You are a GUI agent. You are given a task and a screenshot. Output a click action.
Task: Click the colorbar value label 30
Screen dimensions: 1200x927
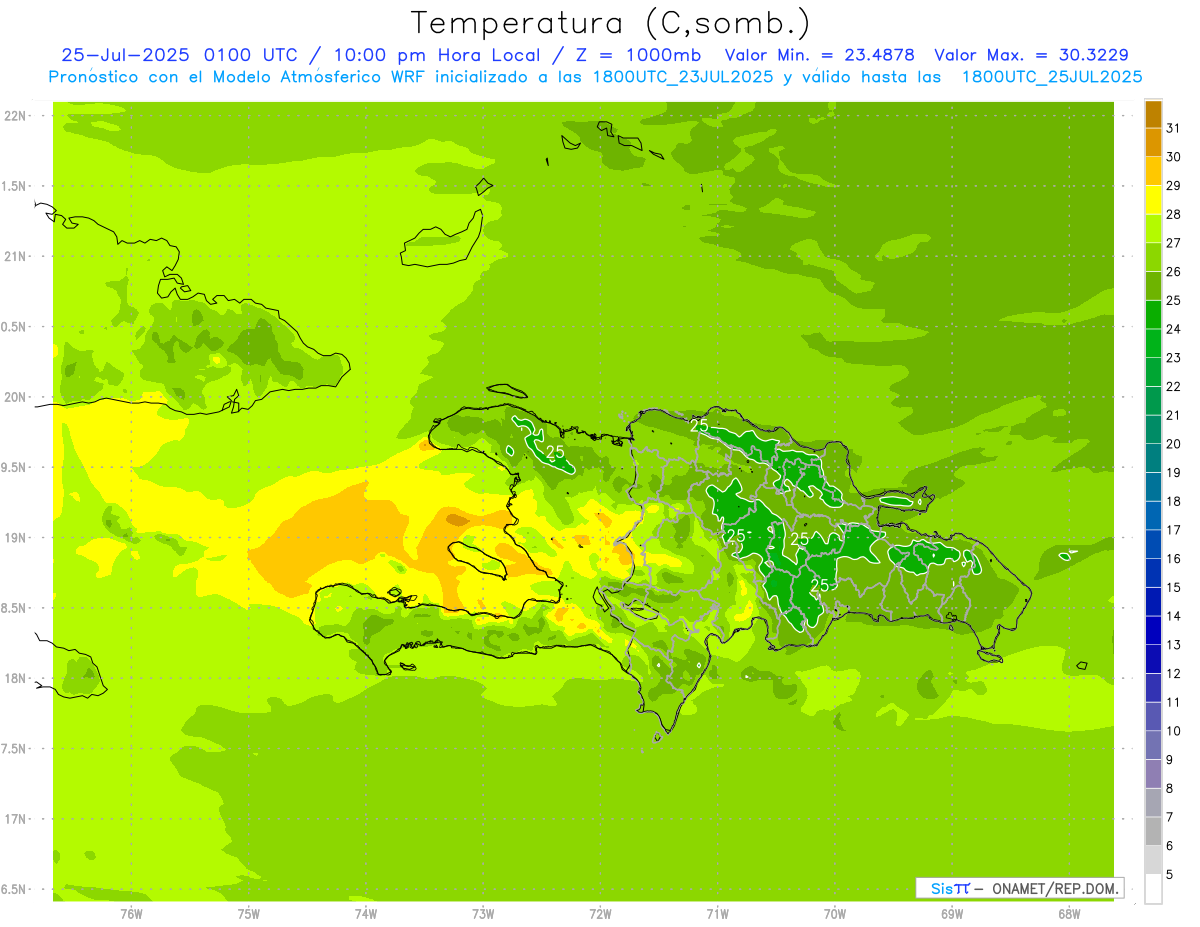[x=1174, y=157]
